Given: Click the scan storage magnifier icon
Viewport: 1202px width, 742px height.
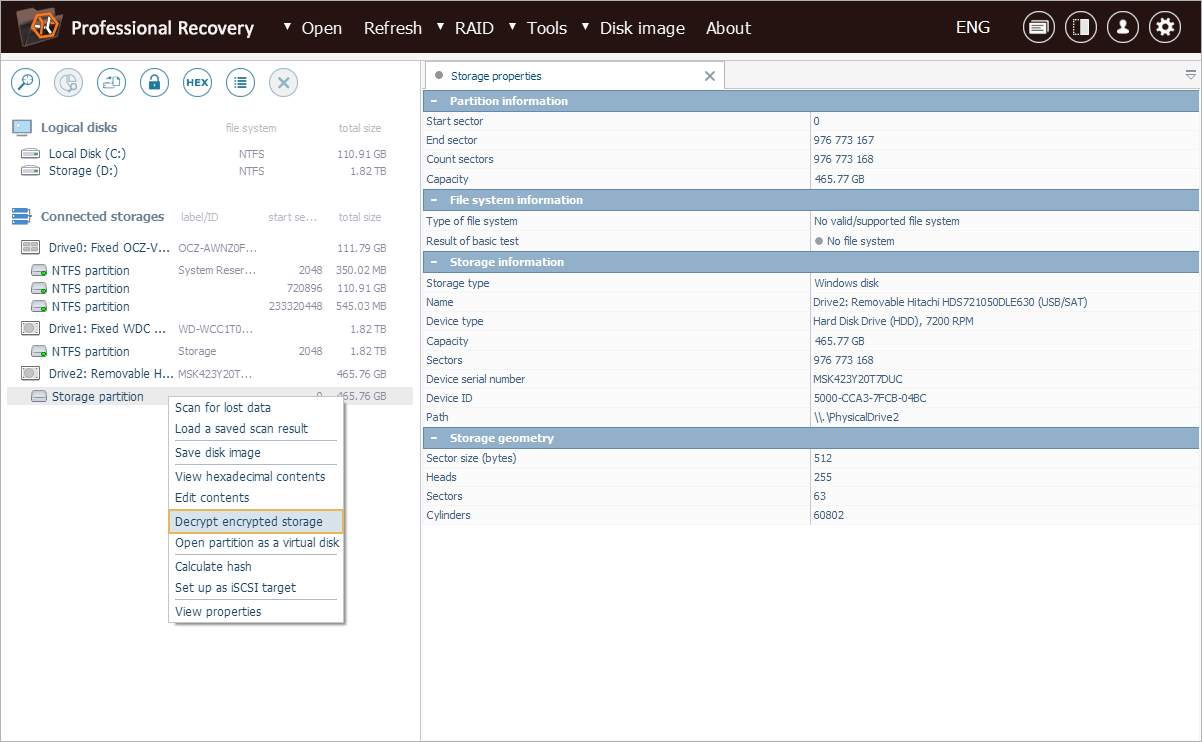Looking at the screenshot, I should point(25,83).
